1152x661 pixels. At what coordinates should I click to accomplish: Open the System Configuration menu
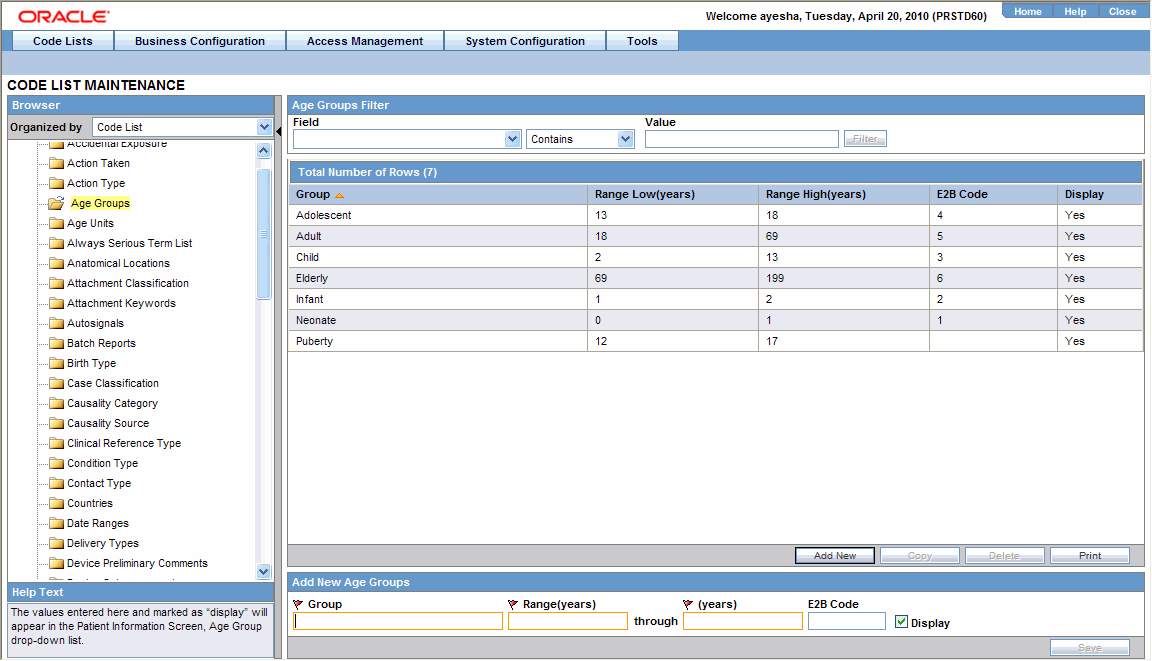(x=525, y=41)
